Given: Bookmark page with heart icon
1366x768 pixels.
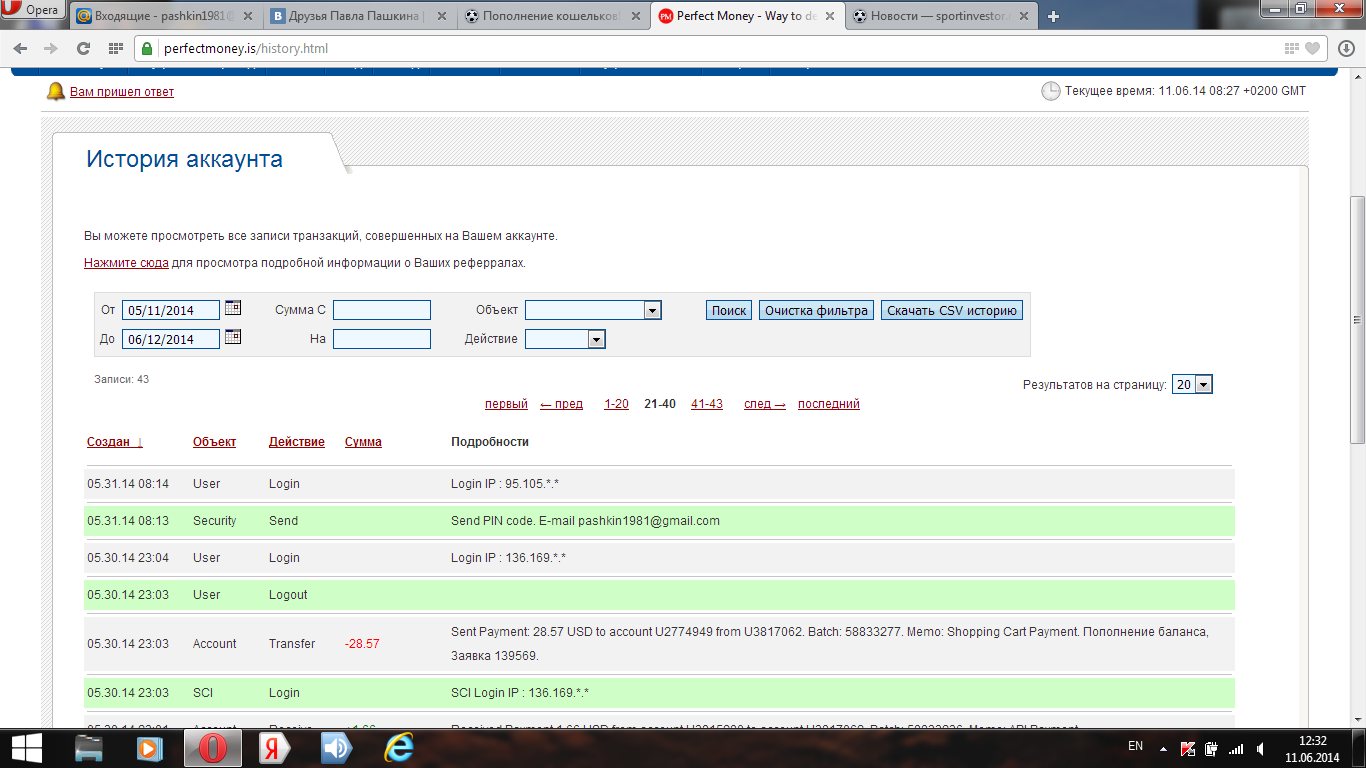Looking at the screenshot, I should [1313, 48].
